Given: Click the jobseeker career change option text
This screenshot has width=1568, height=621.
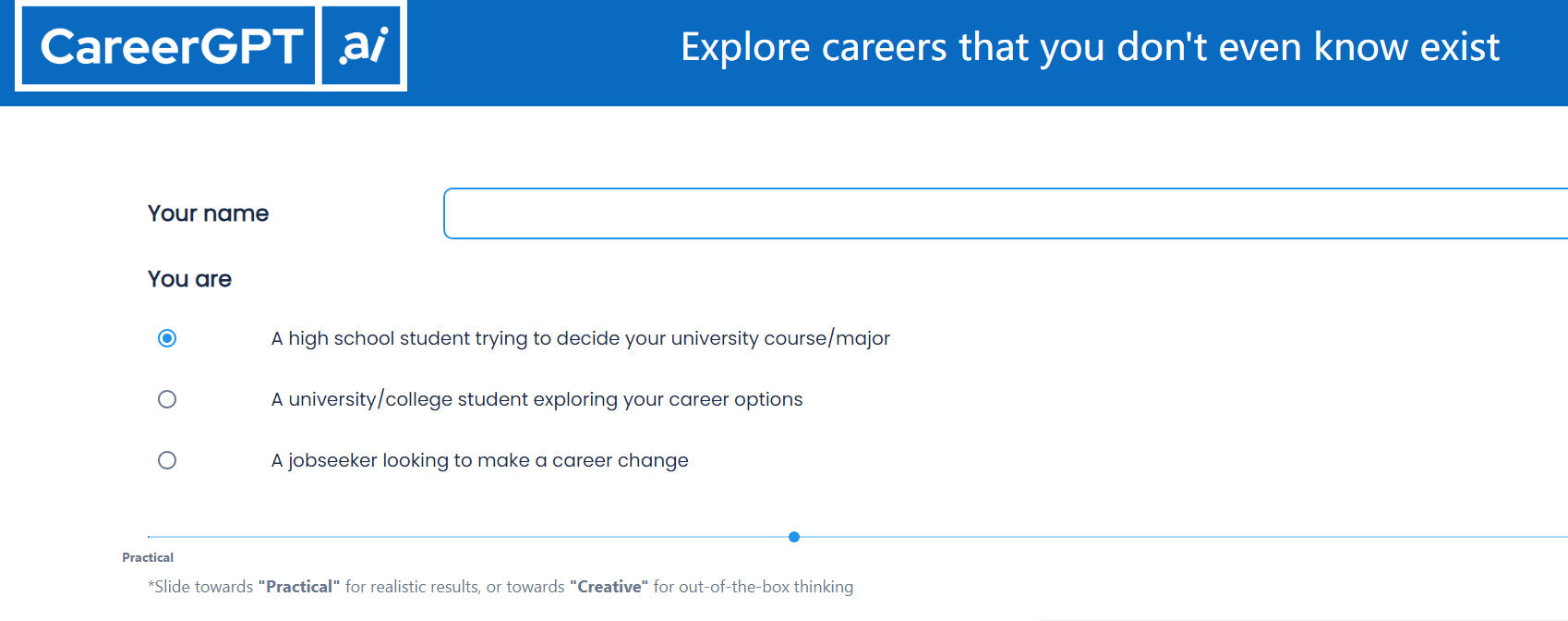Looking at the screenshot, I should (479, 460).
